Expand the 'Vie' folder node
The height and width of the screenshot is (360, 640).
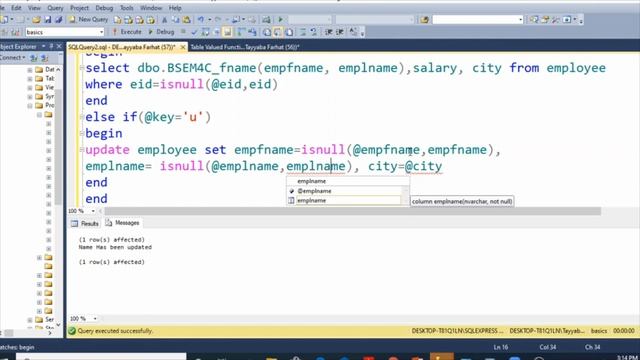(30, 88)
